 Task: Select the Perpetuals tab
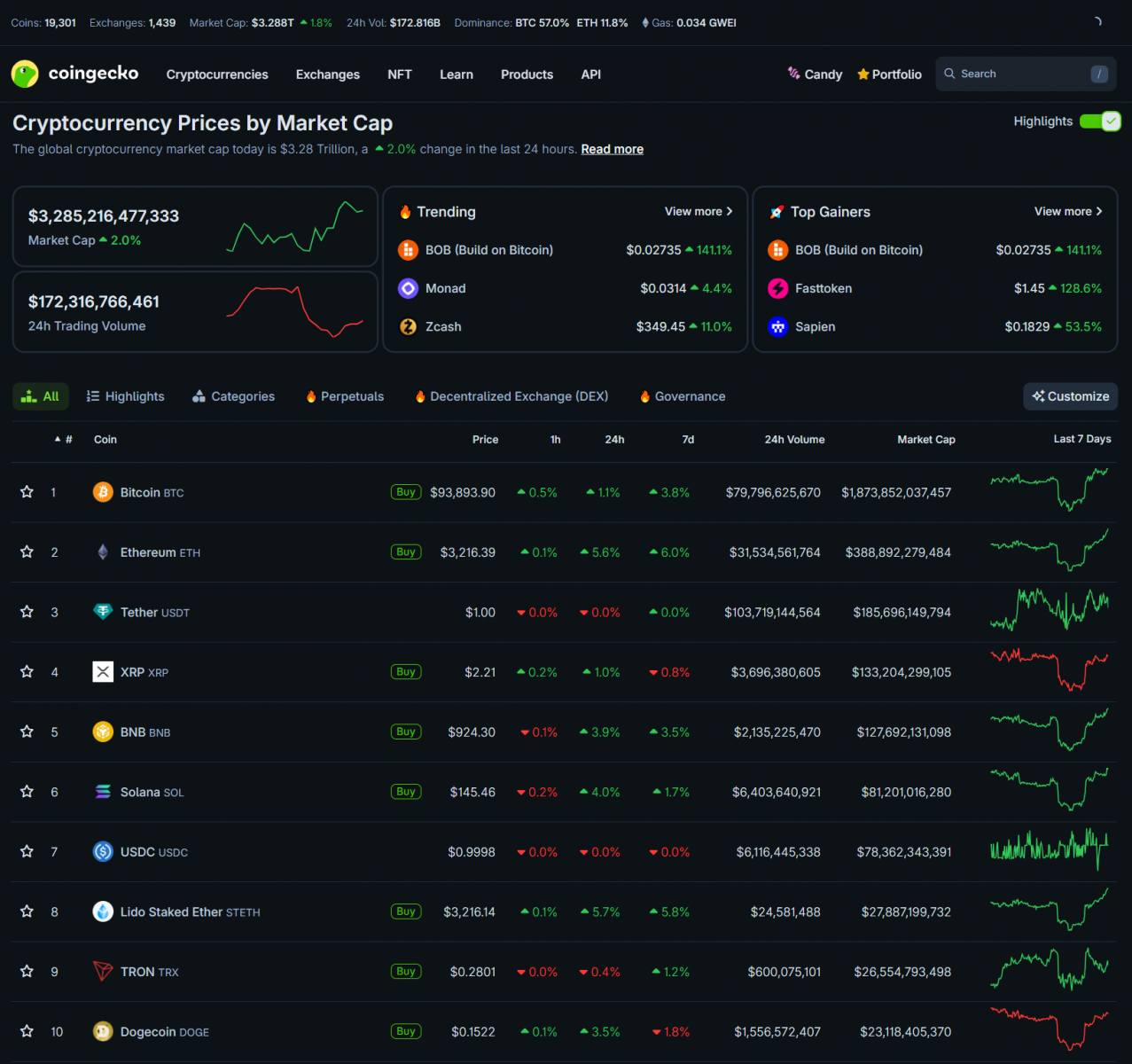pyautogui.click(x=345, y=396)
